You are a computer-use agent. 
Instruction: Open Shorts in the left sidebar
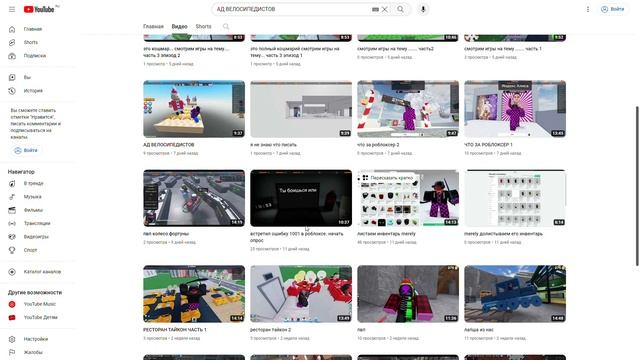coord(31,42)
